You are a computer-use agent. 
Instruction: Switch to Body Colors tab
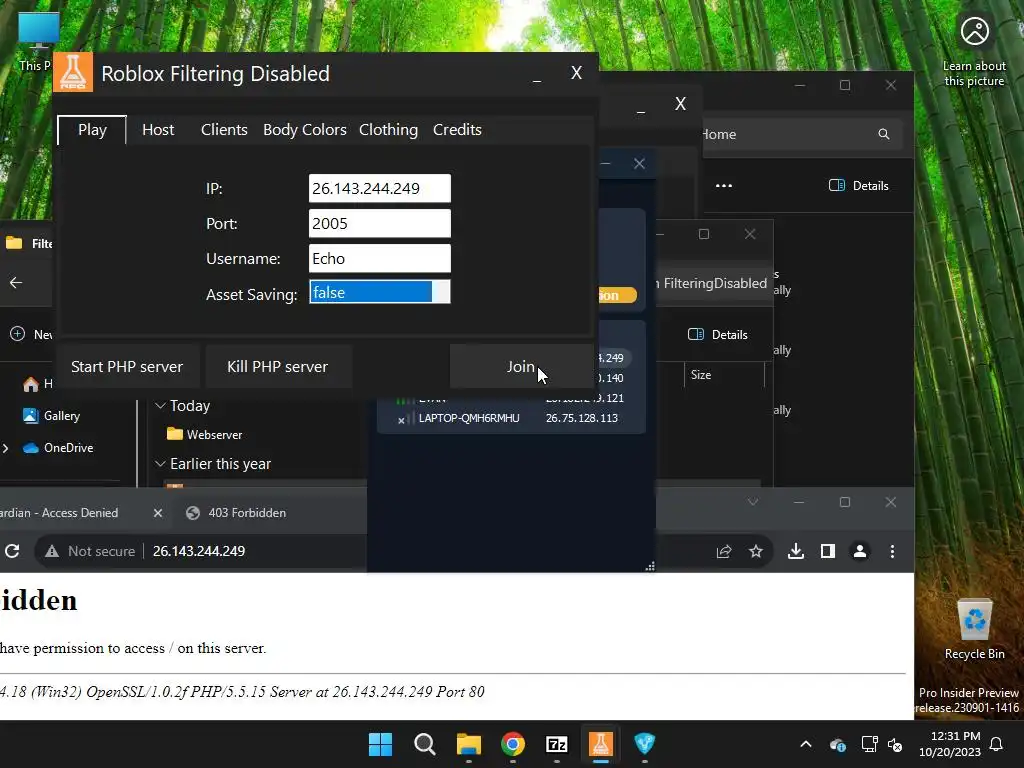[304, 130]
